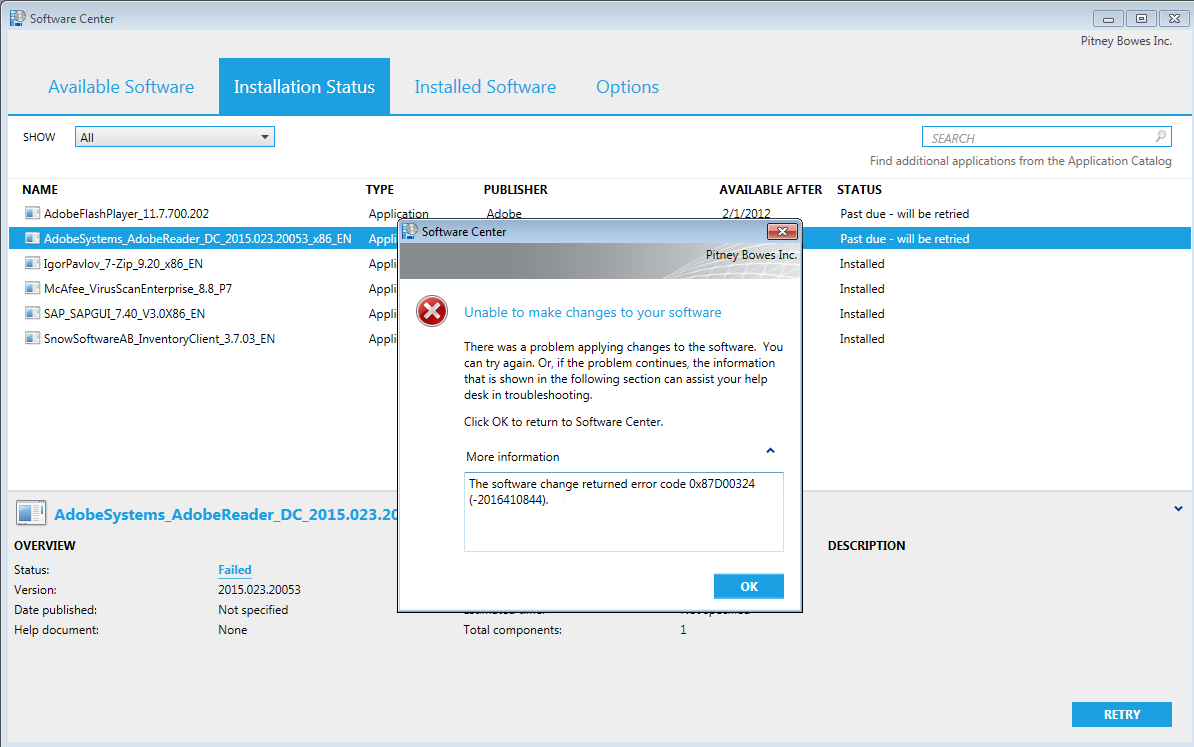Screen dimensions: 1194x747
Task: Sort by the AVAILABLE AFTER column header
Action: pos(771,190)
